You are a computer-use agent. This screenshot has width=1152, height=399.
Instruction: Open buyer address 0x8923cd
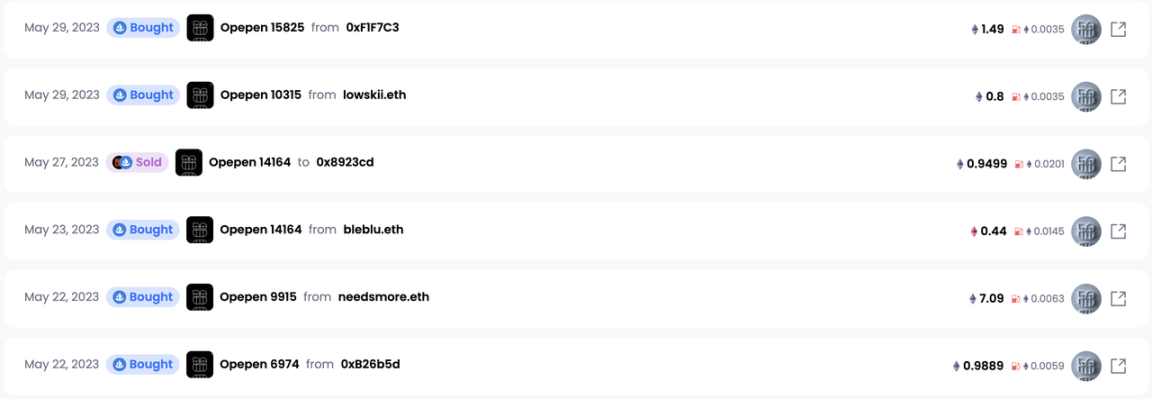click(345, 162)
